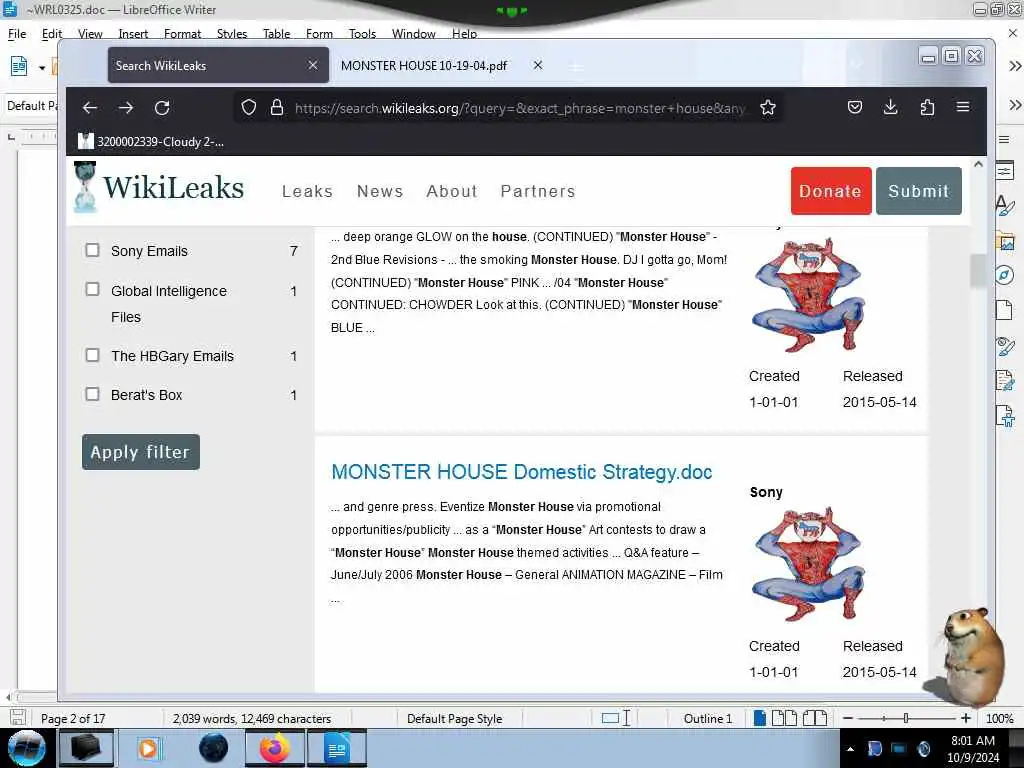Open LibreOffice sidebar Gallery icon
1024x768 pixels.
(x=1006, y=241)
